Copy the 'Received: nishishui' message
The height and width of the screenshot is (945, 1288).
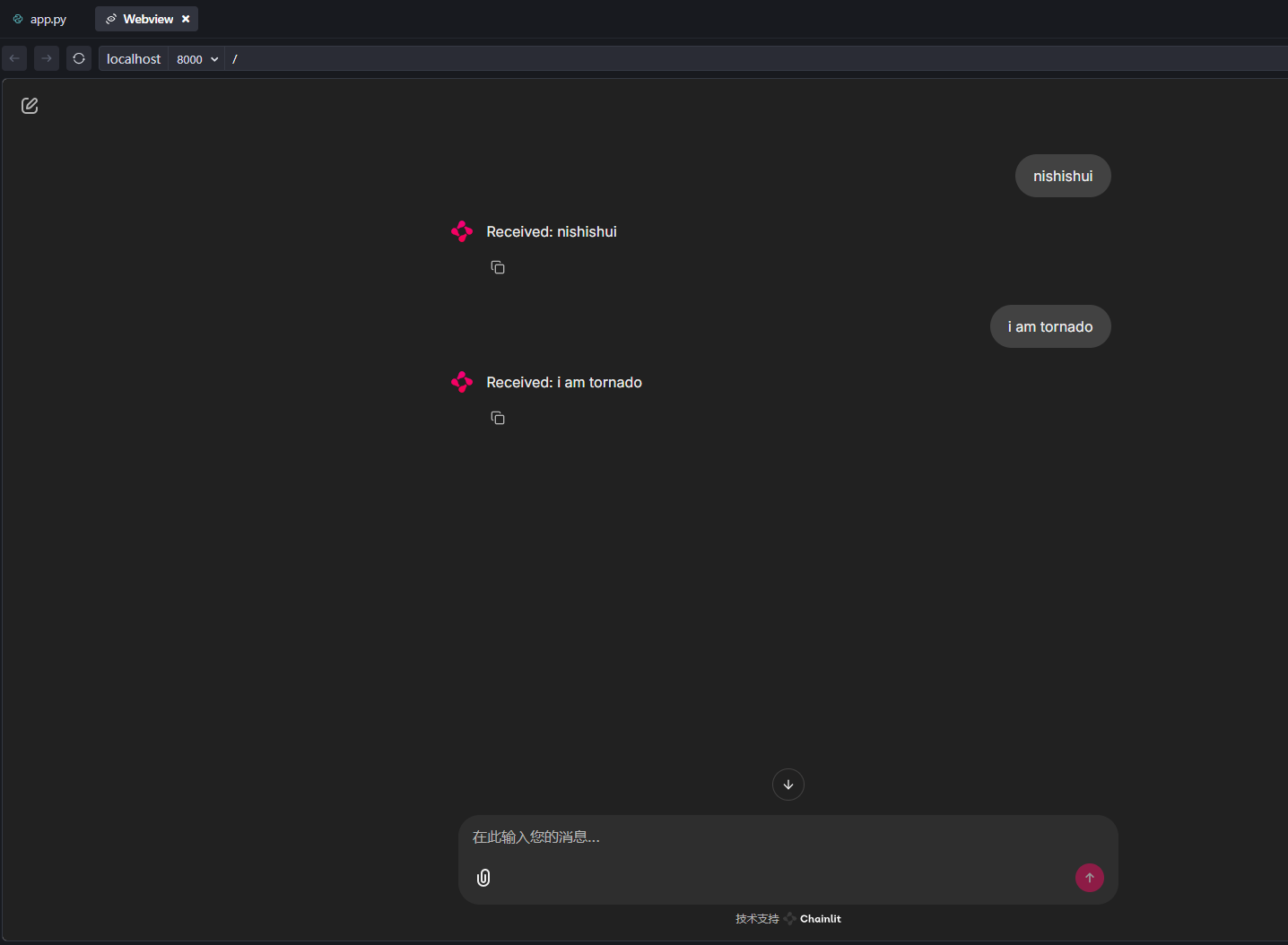(498, 267)
